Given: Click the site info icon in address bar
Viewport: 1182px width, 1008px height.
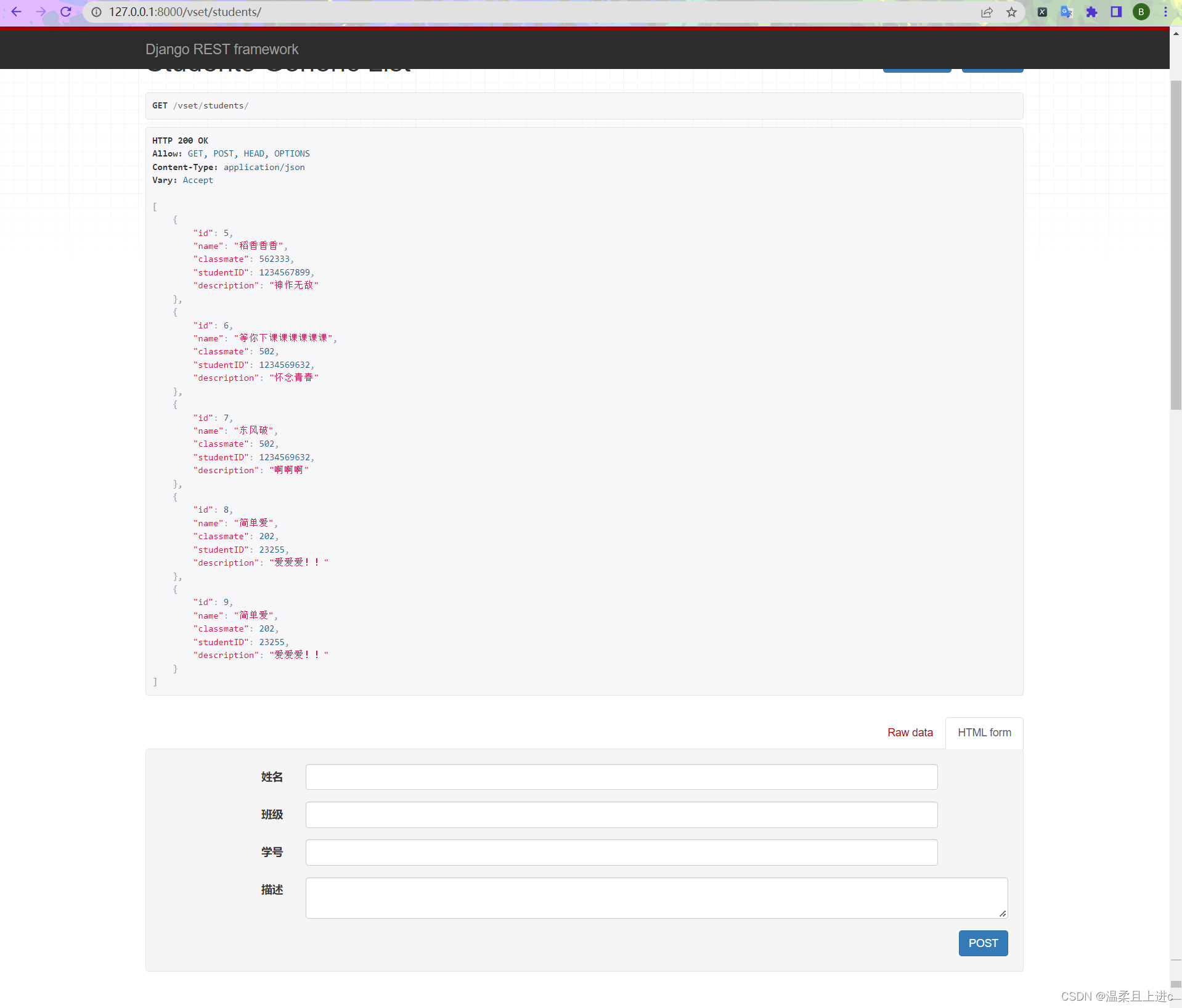Looking at the screenshot, I should (x=97, y=12).
